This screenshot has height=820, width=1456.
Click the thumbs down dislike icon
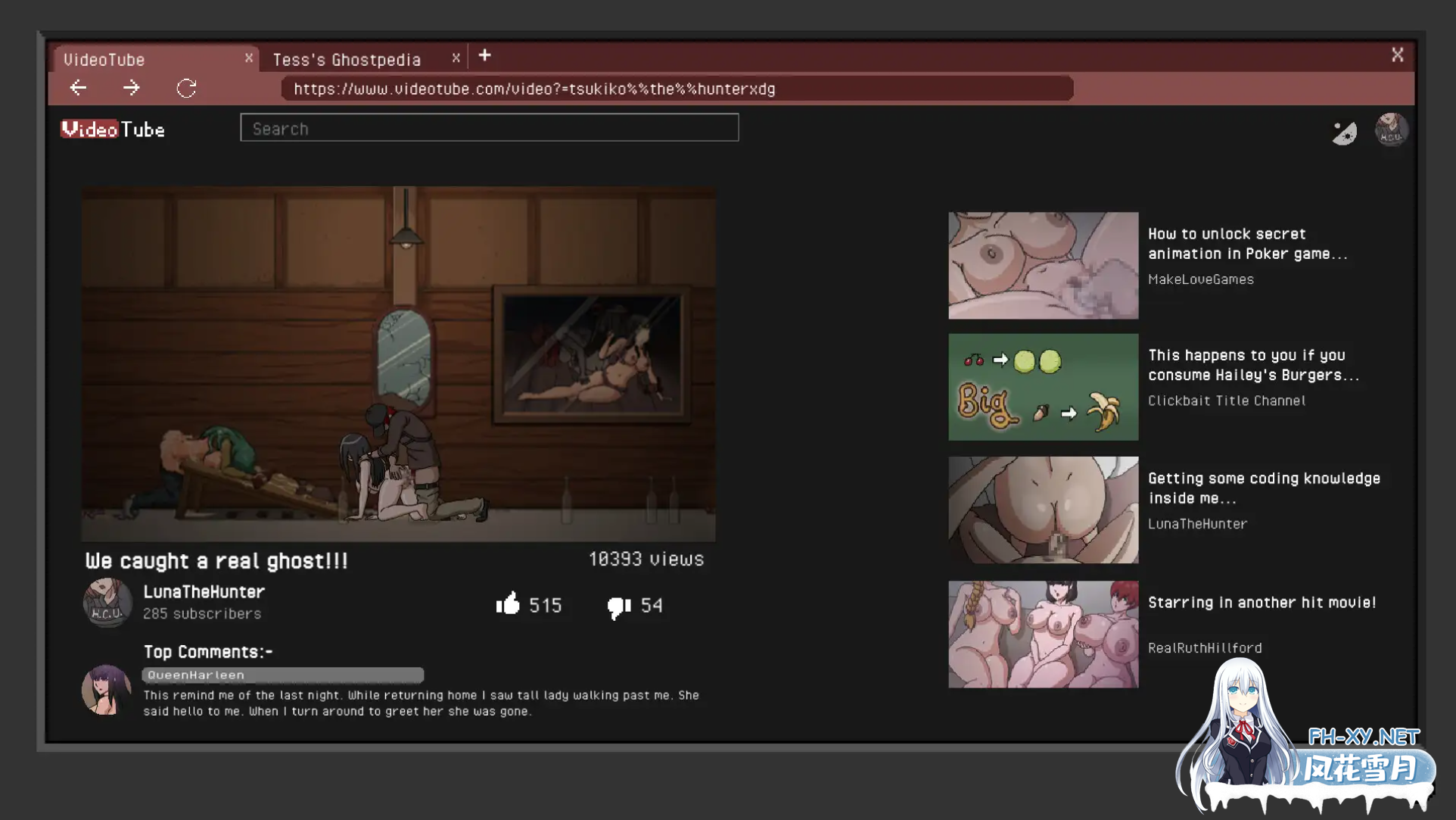pos(619,606)
